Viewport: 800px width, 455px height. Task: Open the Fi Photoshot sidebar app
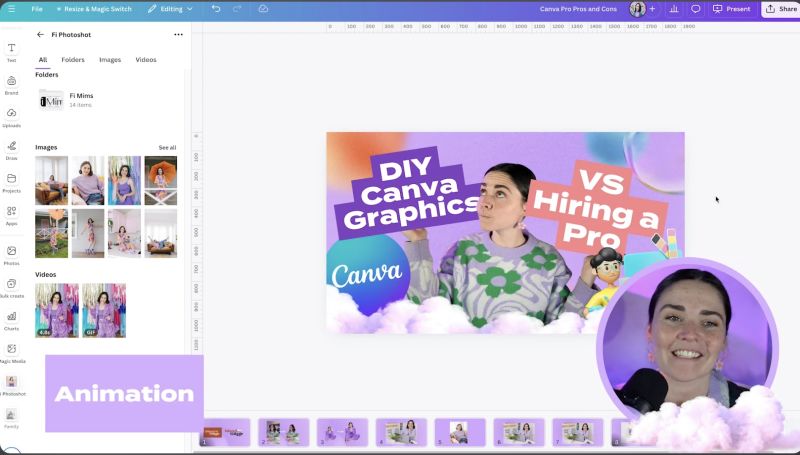coord(11,386)
